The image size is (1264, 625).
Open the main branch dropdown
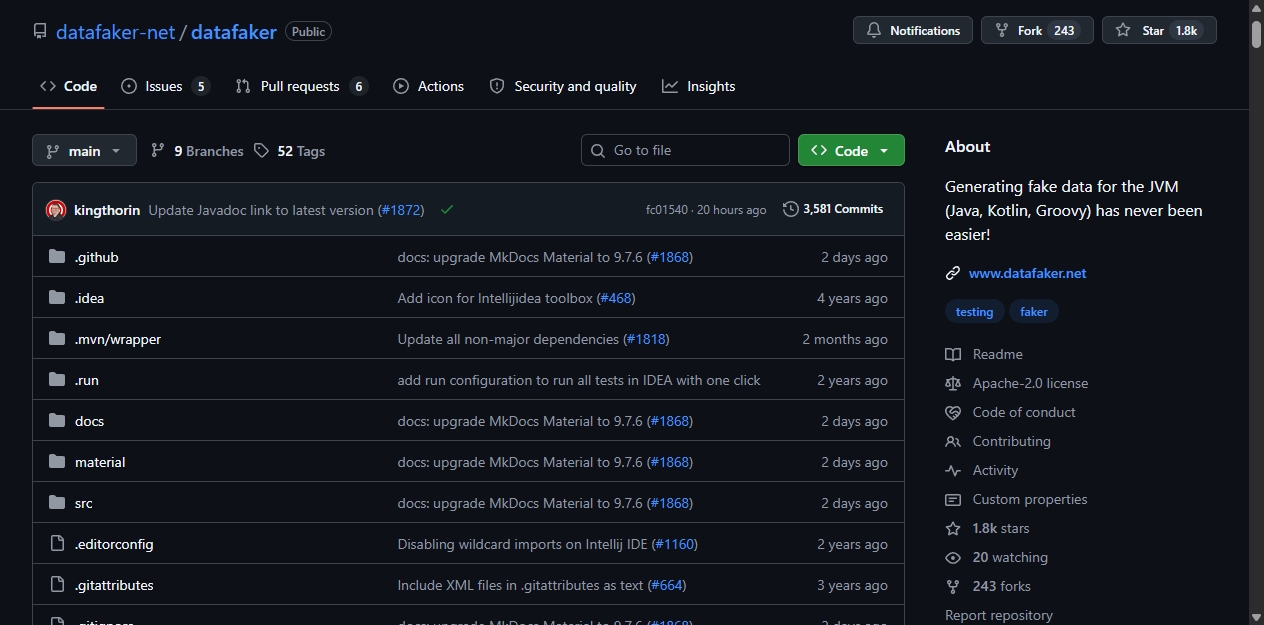[x=84, y=150]
